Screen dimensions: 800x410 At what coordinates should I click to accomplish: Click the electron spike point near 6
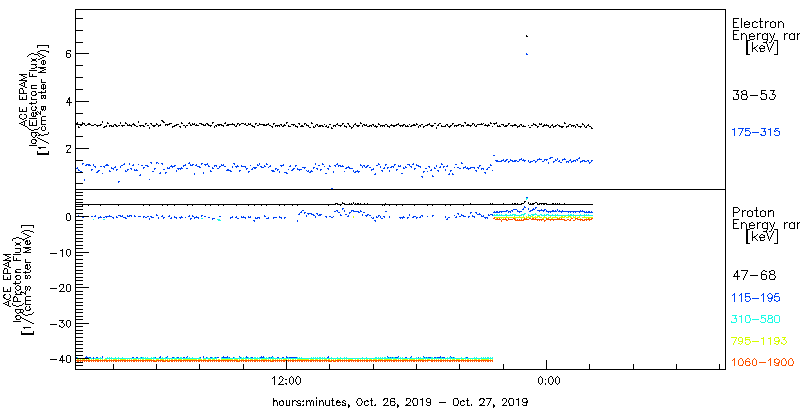point(527,54)
